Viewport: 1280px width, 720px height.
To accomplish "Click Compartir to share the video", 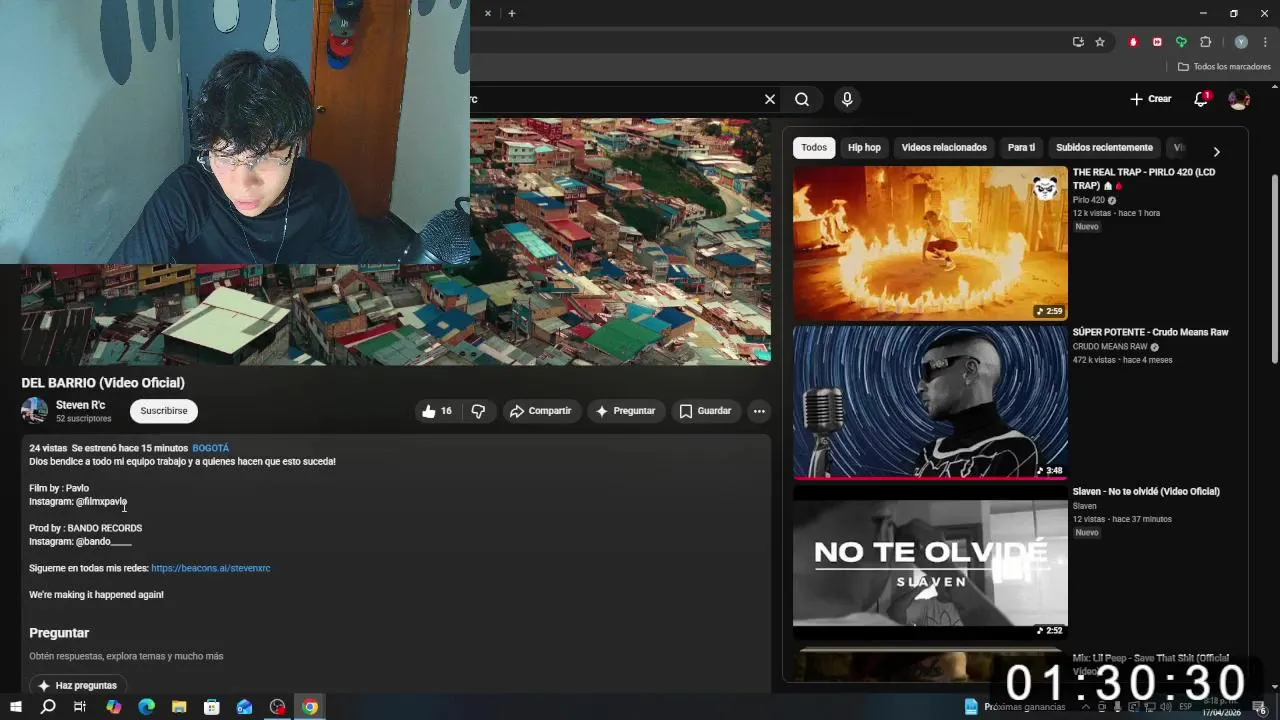I will coord(540,411).
